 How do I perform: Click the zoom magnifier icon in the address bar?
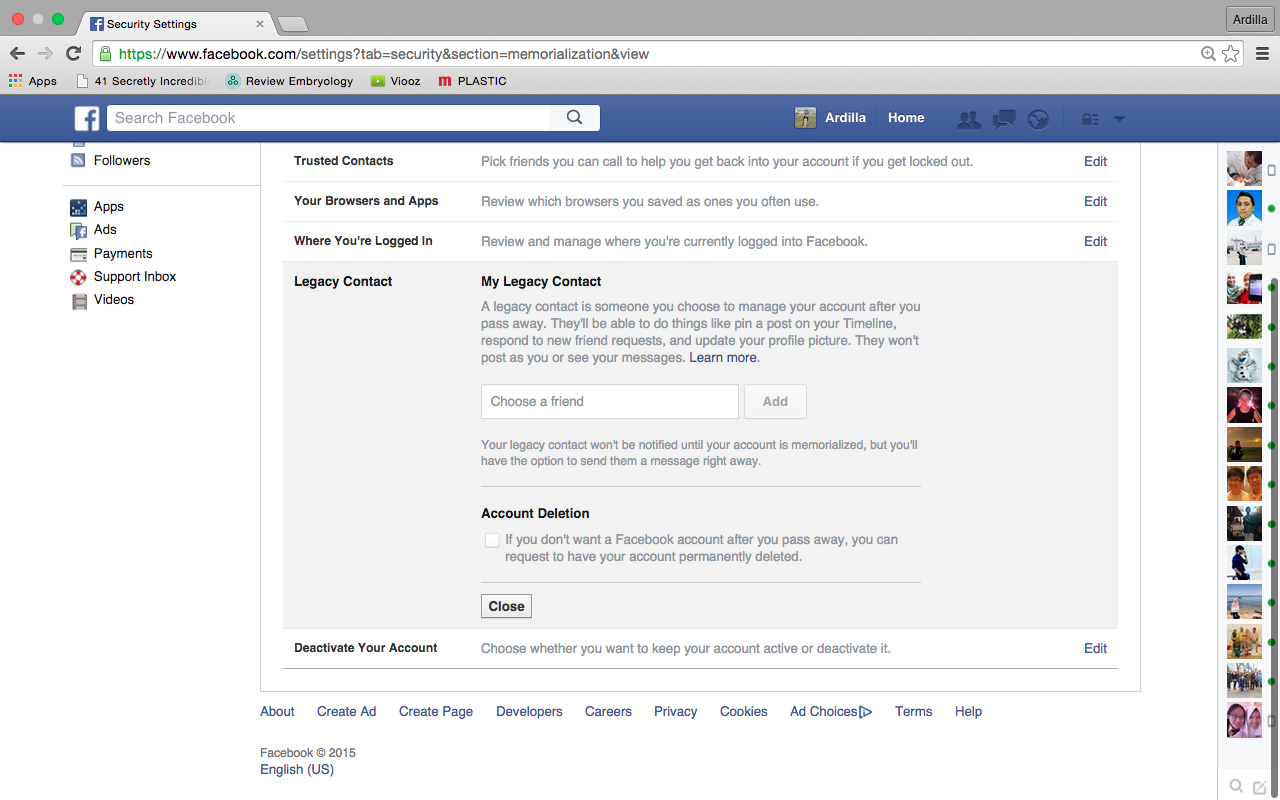pyautogui.click(x=1208, y=54)
